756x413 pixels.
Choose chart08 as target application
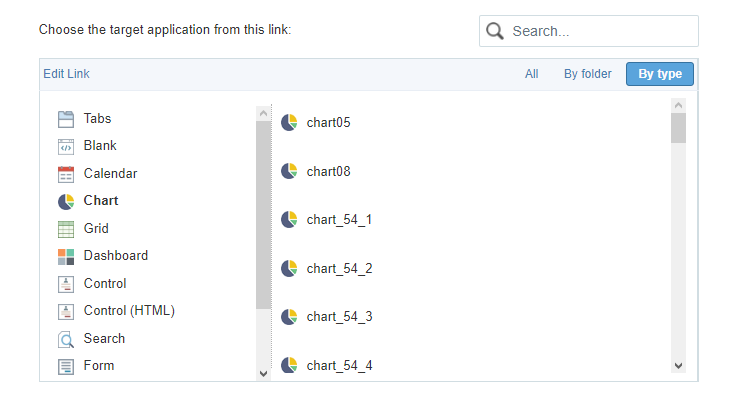[x=328, y=171]
